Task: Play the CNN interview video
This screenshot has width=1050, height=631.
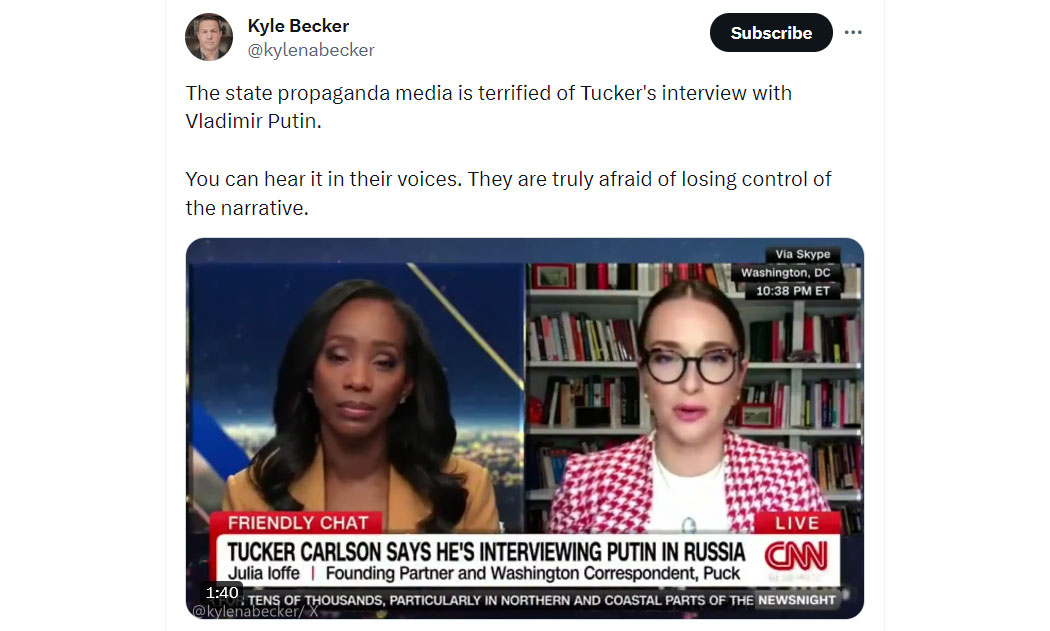Action: 524,428
